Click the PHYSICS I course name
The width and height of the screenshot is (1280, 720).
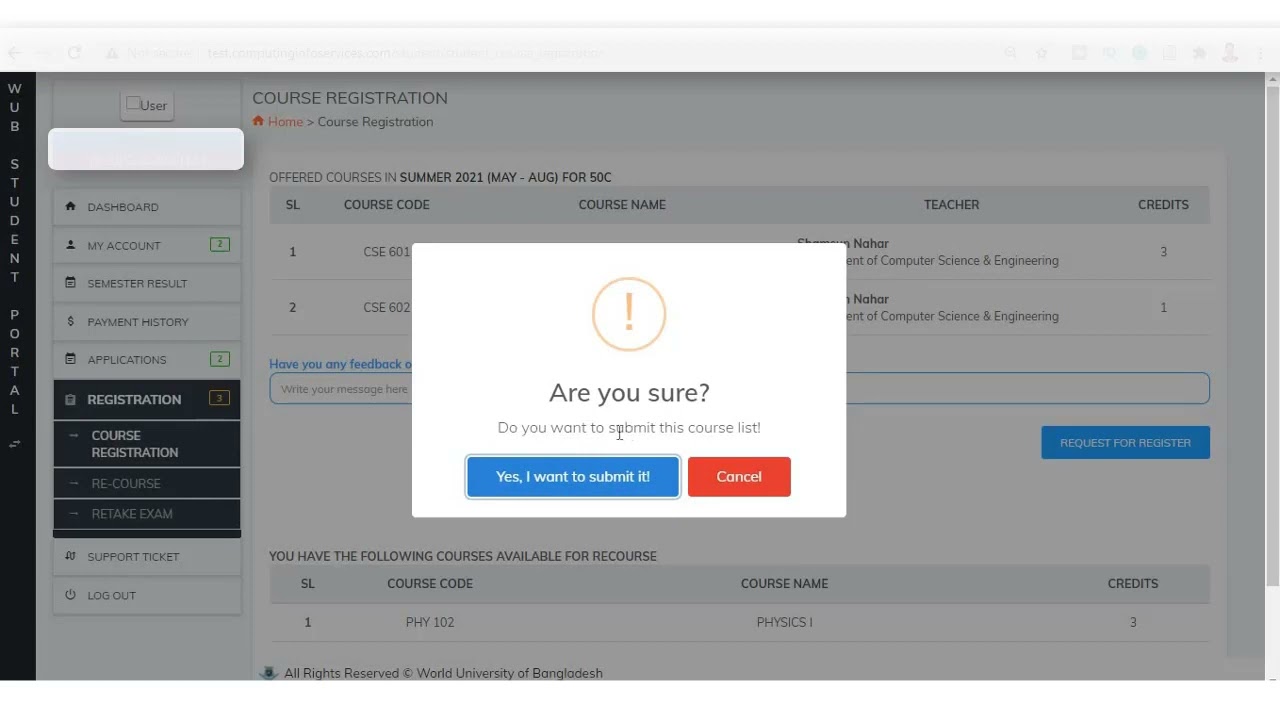[785, 622]
